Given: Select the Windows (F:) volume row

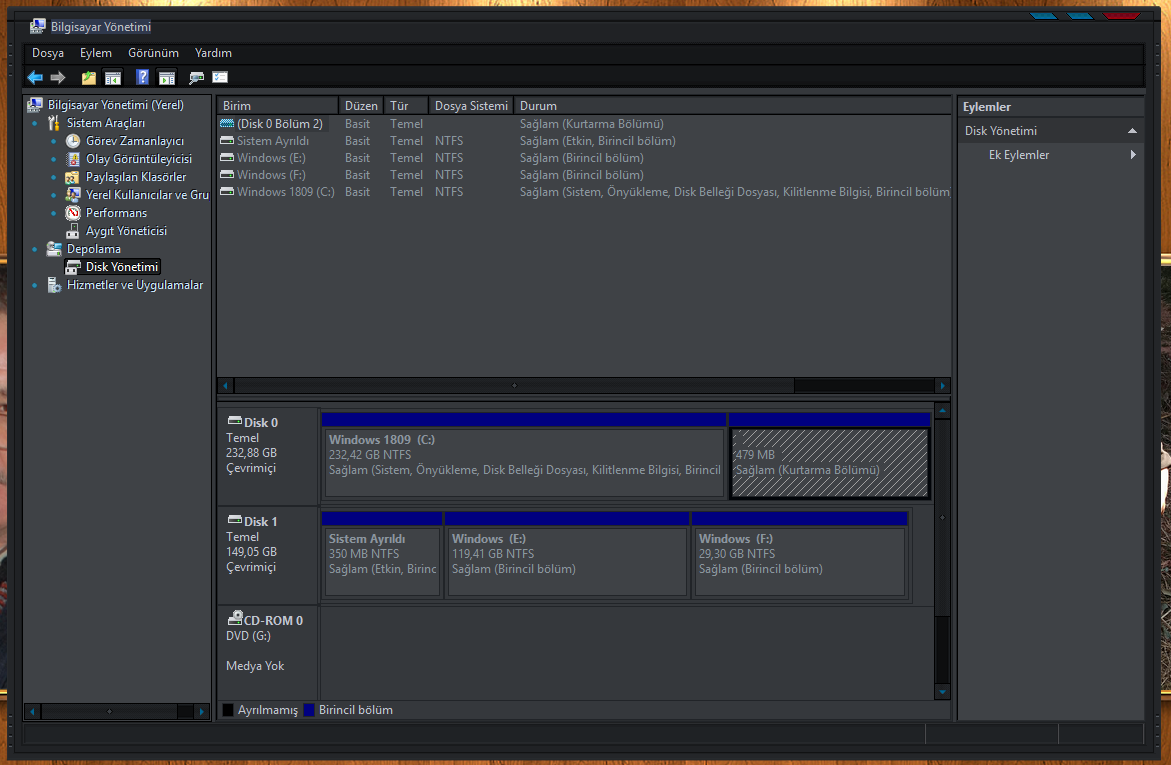Looking at the screenshot, I should pyautogui.click(x=584, y=175).
